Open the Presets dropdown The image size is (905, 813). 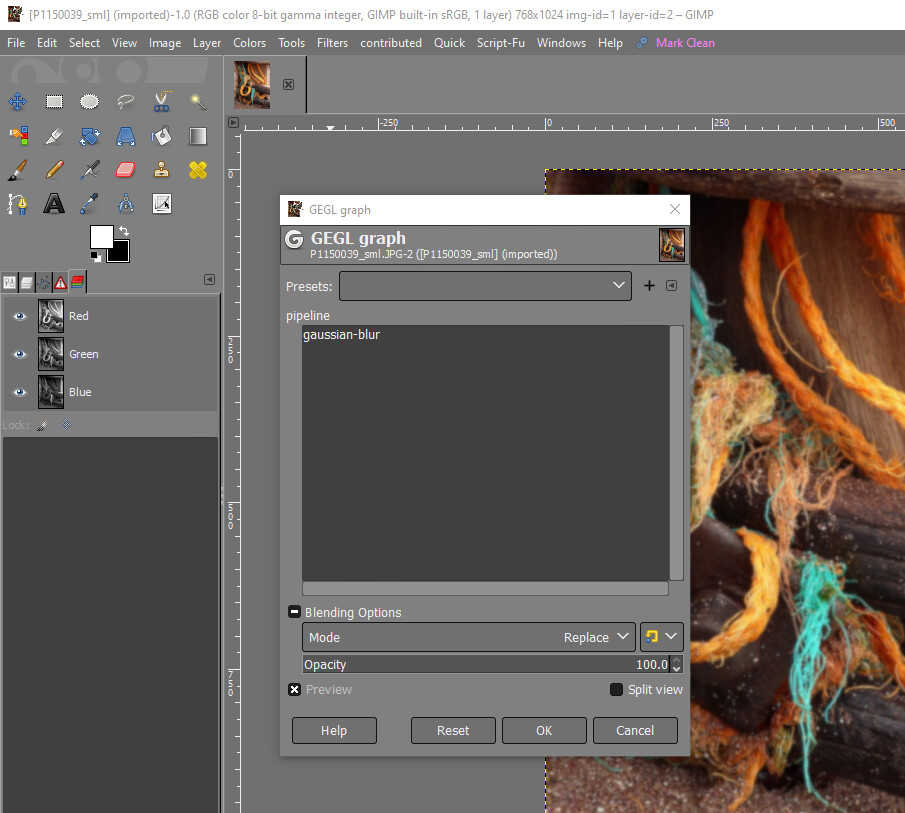[x=485, y=286]
